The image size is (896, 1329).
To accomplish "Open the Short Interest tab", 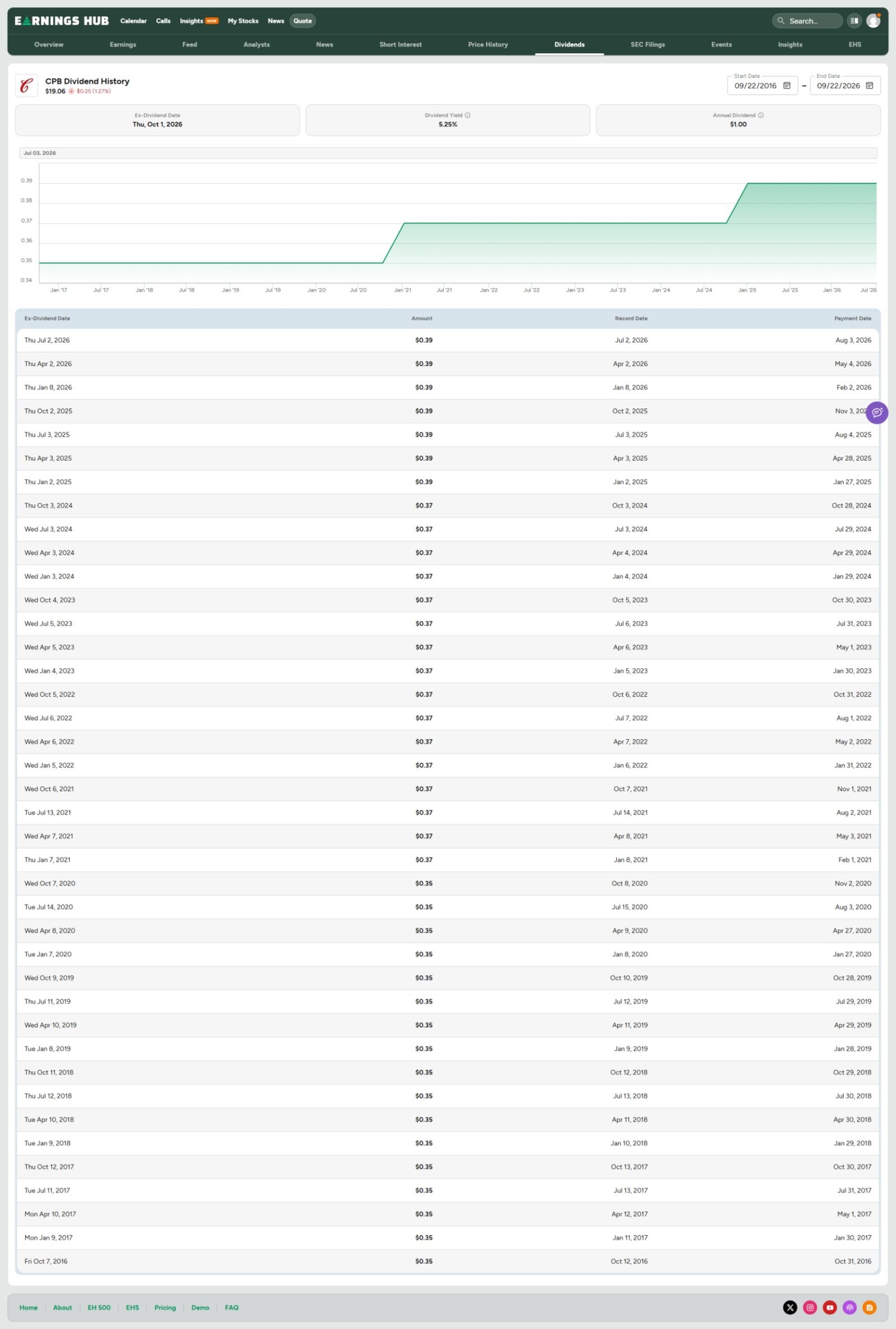I will pos(400,45).
